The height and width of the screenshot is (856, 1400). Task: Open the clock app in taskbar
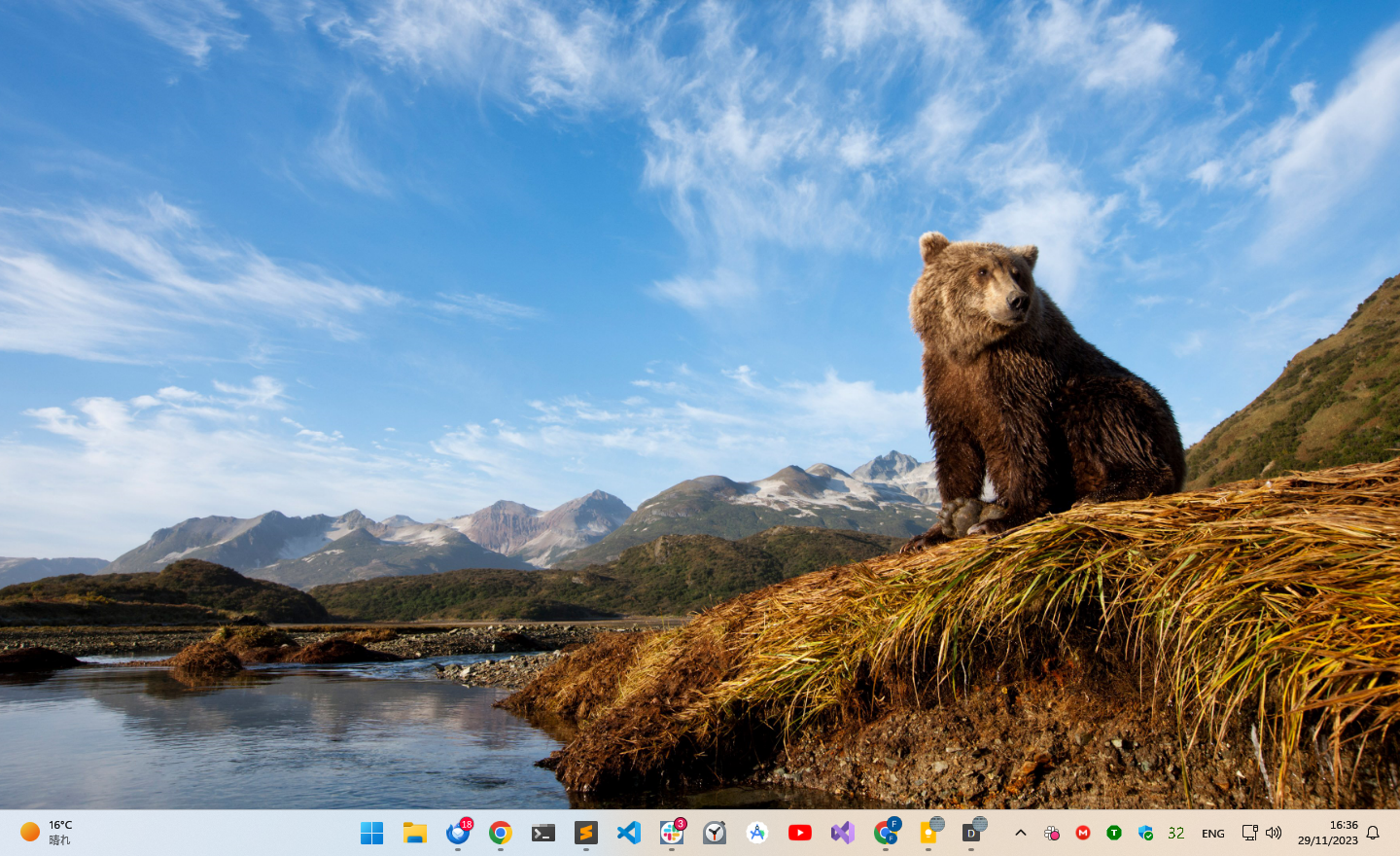coord(715,833)
